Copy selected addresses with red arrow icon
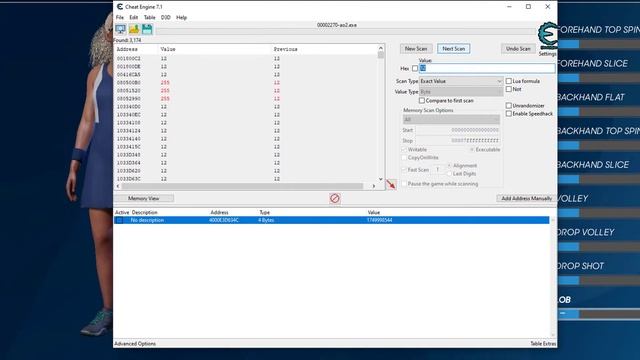The height and width of the screenshot is (360, 640). [391, 184]
